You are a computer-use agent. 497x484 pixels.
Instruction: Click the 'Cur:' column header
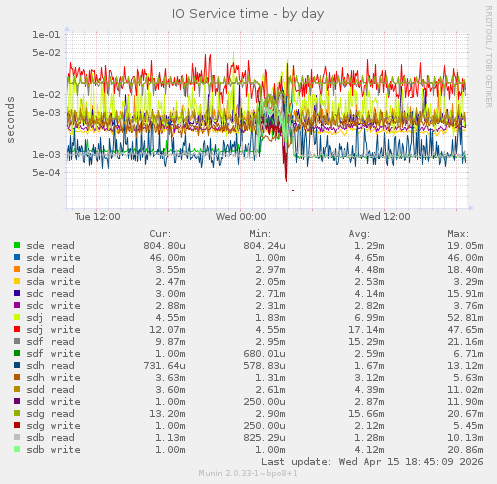pos(160,234)
